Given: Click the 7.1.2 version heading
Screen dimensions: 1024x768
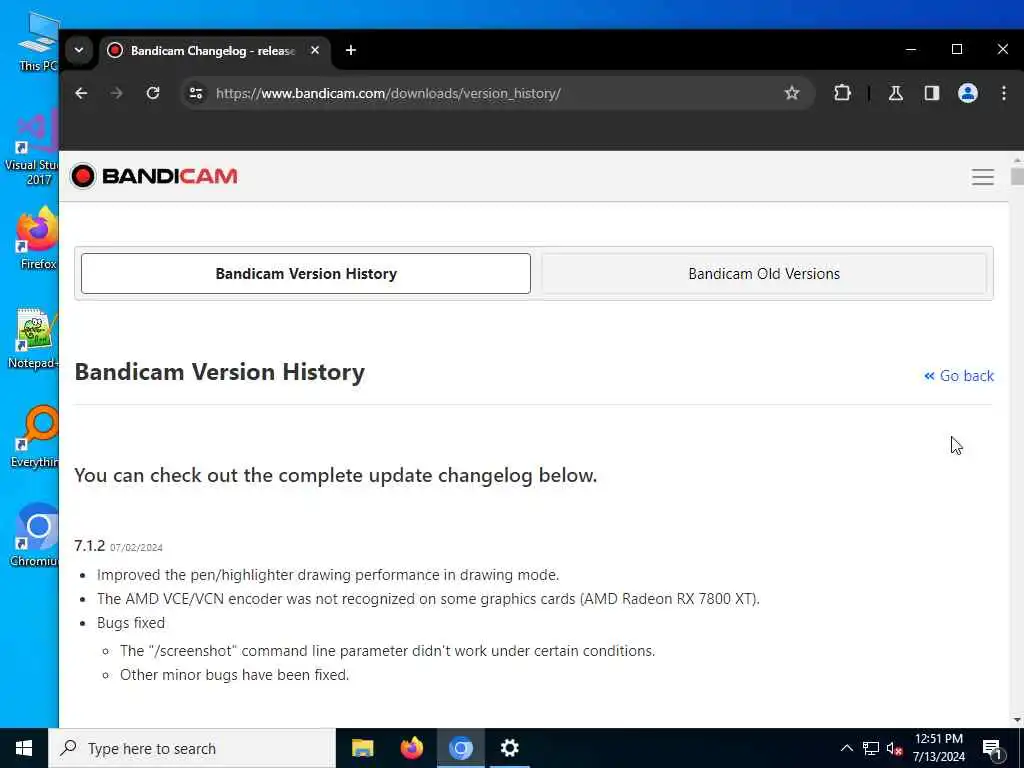Looking at the screenshot, I should pyautogui.click(x=89, y=545).
